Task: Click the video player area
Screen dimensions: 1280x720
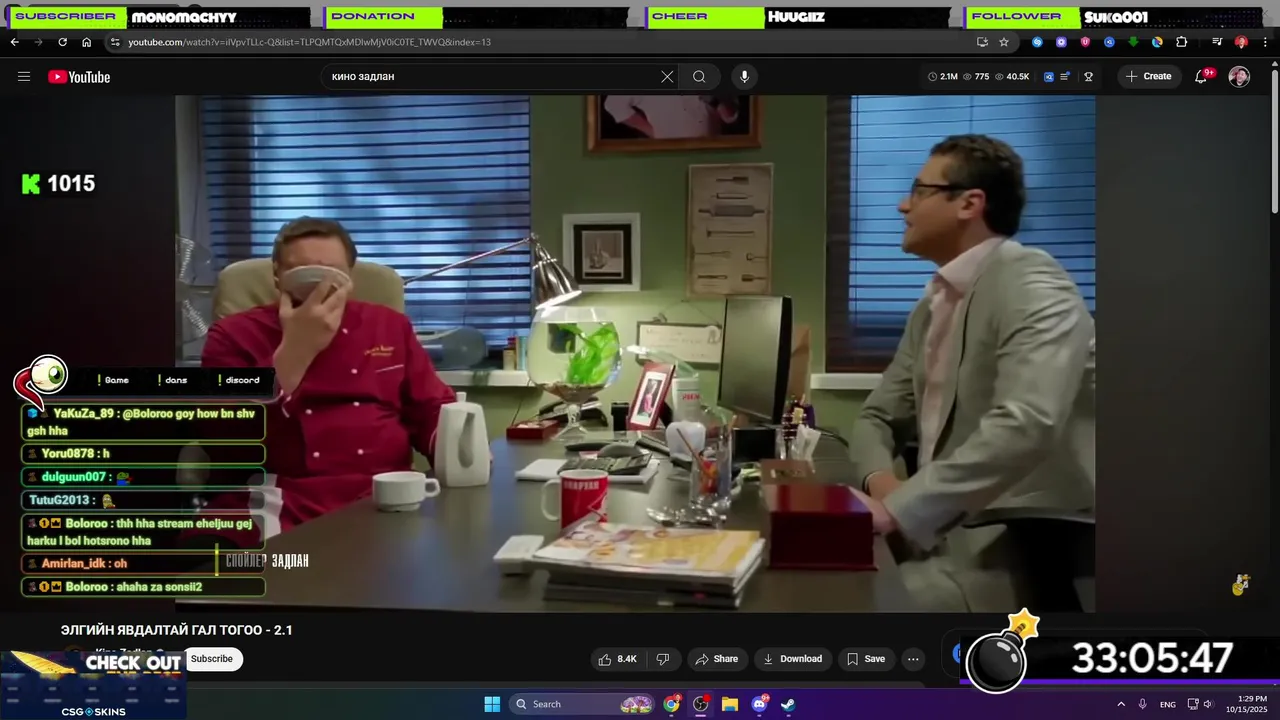Action: [x=635, y=353]
